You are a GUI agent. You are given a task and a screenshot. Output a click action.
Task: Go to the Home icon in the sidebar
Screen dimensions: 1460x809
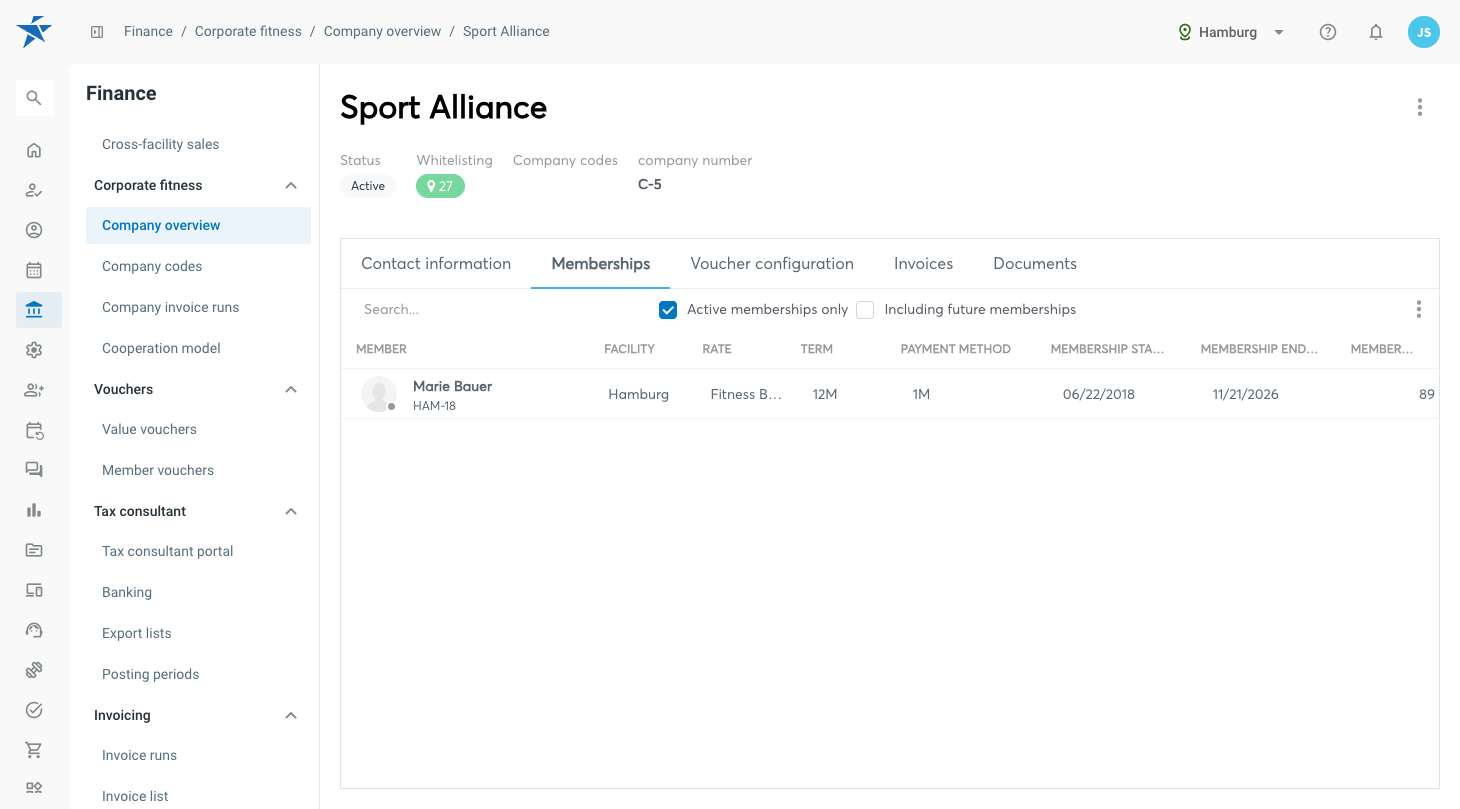(34, 150)
